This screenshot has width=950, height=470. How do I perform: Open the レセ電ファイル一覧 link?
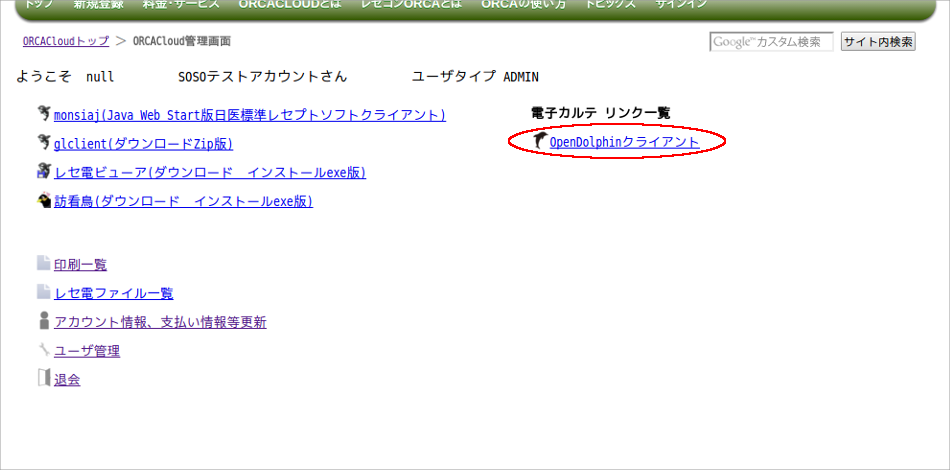(114, 294)
